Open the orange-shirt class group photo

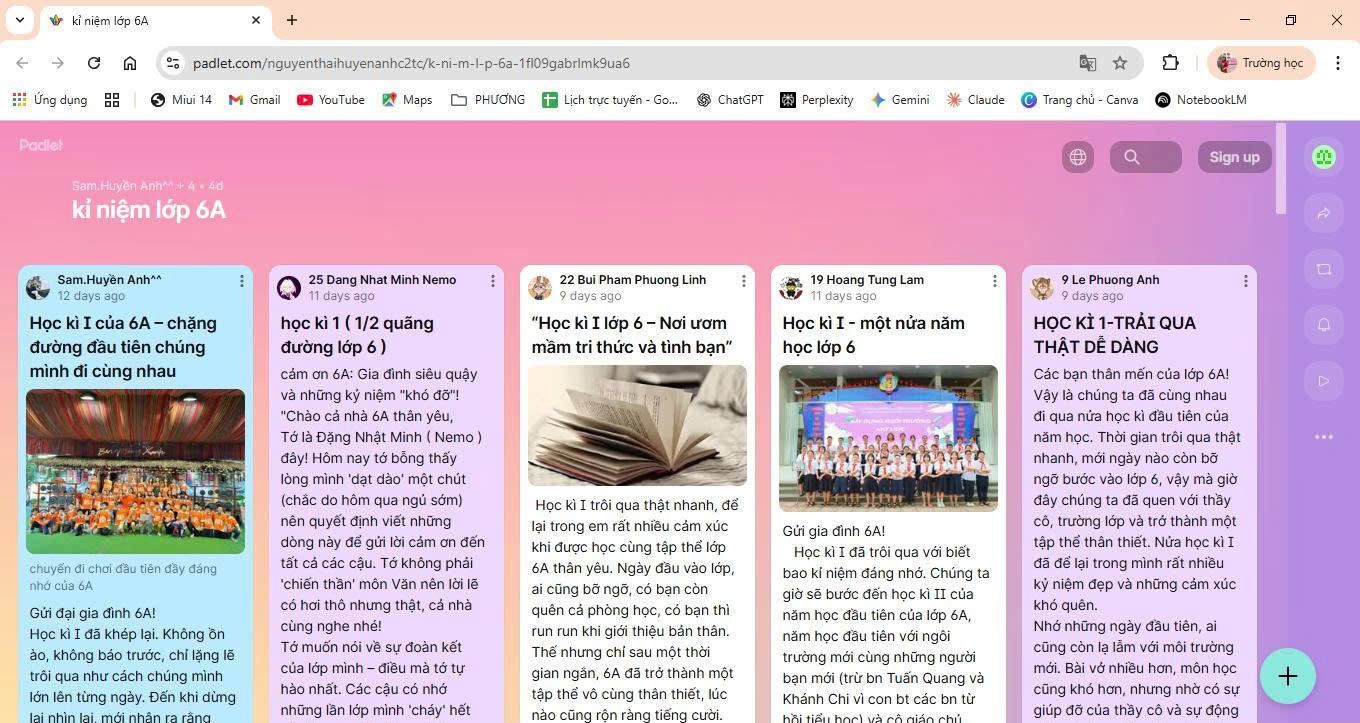(135, 471)
